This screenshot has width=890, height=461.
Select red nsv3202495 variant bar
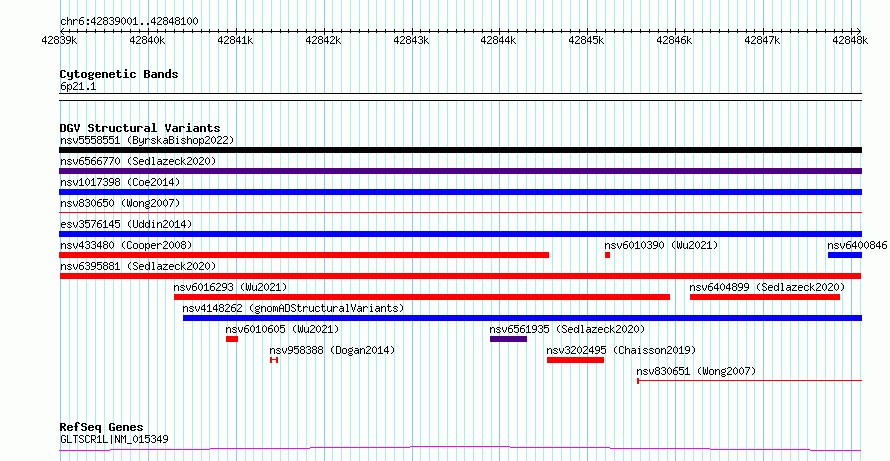coord(576,360)
